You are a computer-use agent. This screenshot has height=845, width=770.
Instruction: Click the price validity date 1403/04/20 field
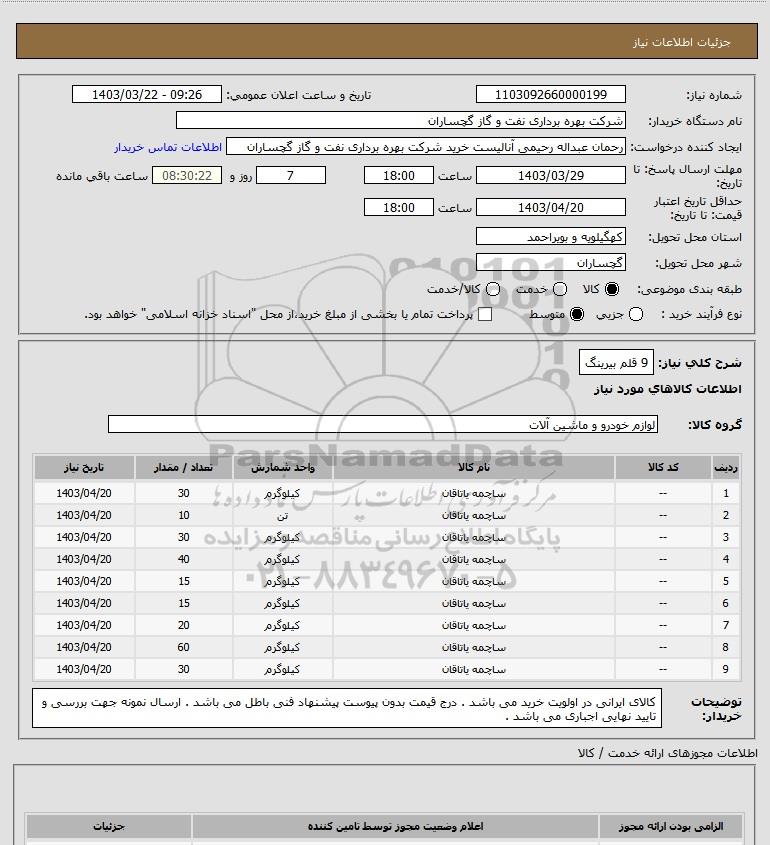pyautogui.click(x=551, y=207)
